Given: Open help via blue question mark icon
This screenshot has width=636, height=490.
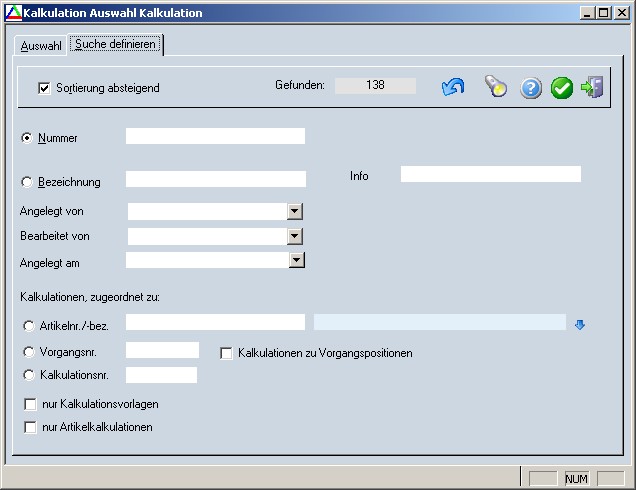Looking at the screenshot, I should tap(531, 88).
